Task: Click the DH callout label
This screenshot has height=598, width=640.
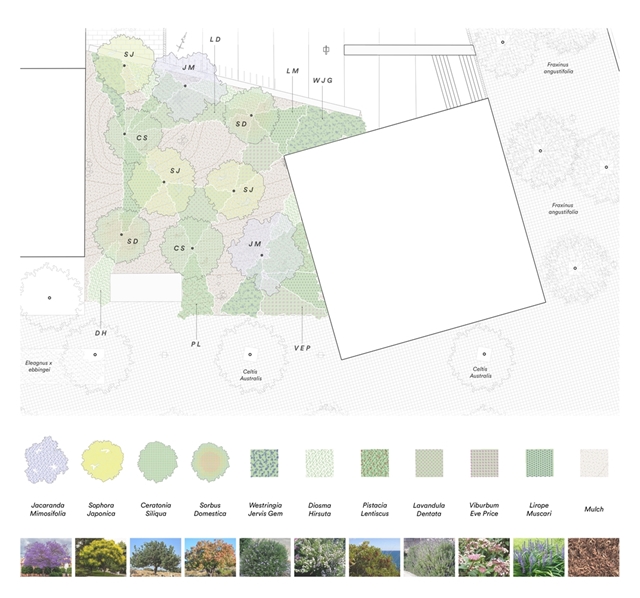Action: (x=101, y=333)
